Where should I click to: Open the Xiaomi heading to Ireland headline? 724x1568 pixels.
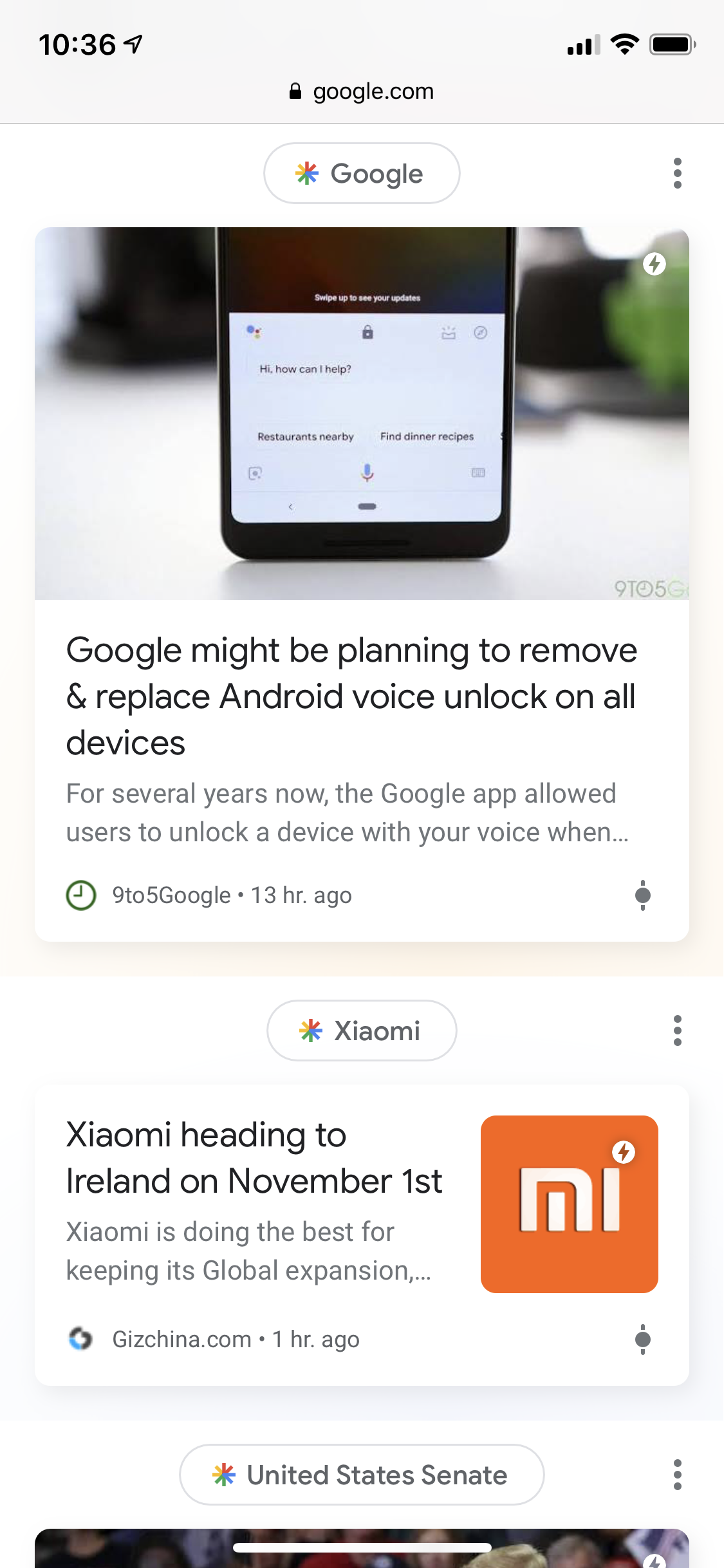(254, 1157)
